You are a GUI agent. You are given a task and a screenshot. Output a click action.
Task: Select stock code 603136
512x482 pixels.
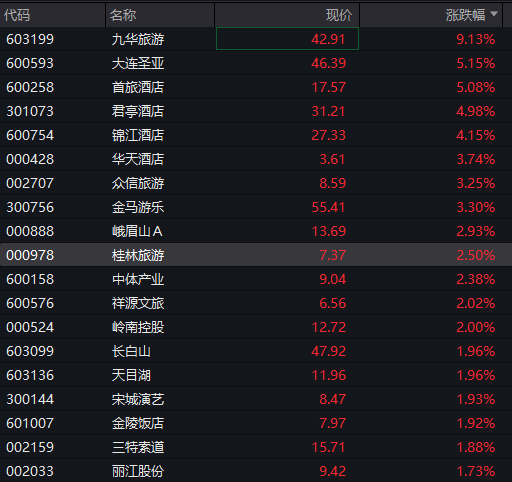click(x=30, y=375)
